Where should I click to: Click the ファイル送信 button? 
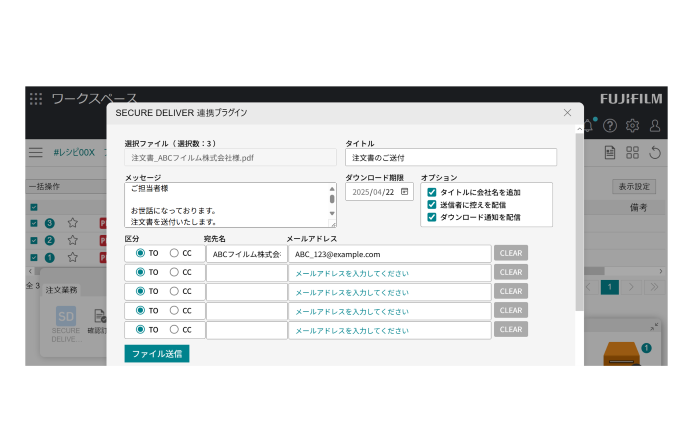click(x=157, y=354)
